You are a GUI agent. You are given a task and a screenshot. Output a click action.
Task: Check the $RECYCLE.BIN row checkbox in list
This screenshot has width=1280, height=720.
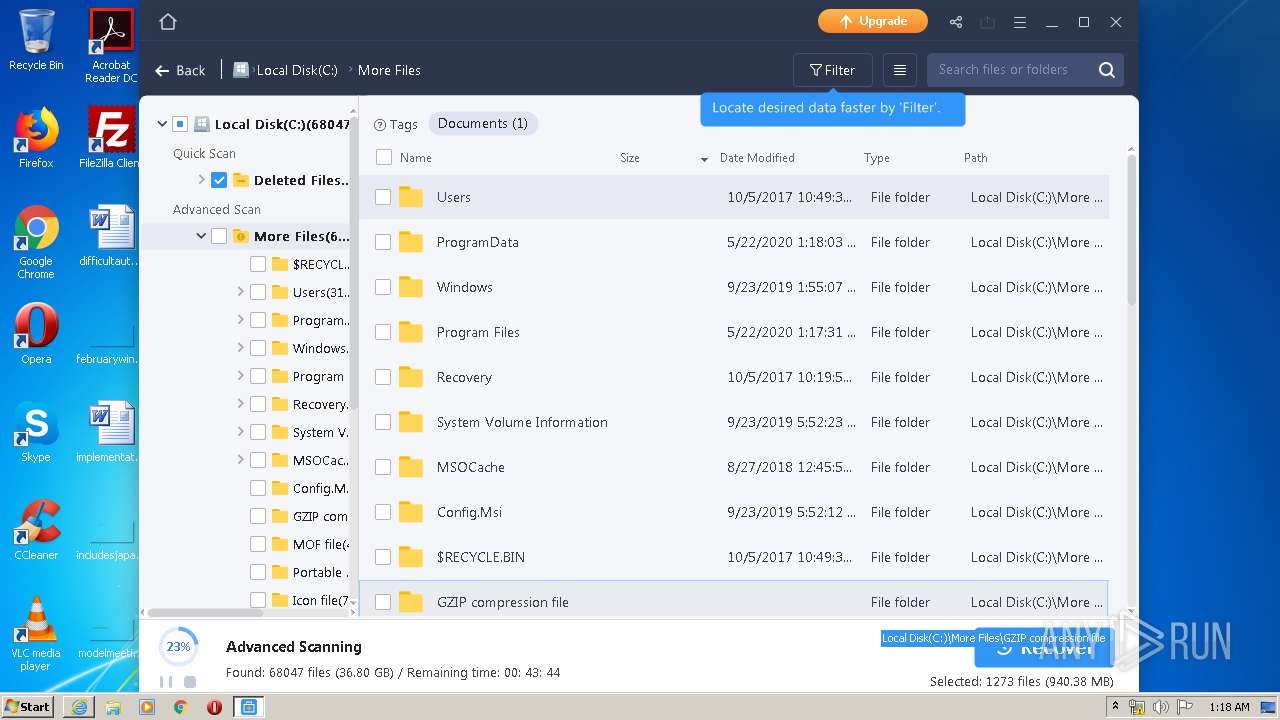(x=383, y=557)
